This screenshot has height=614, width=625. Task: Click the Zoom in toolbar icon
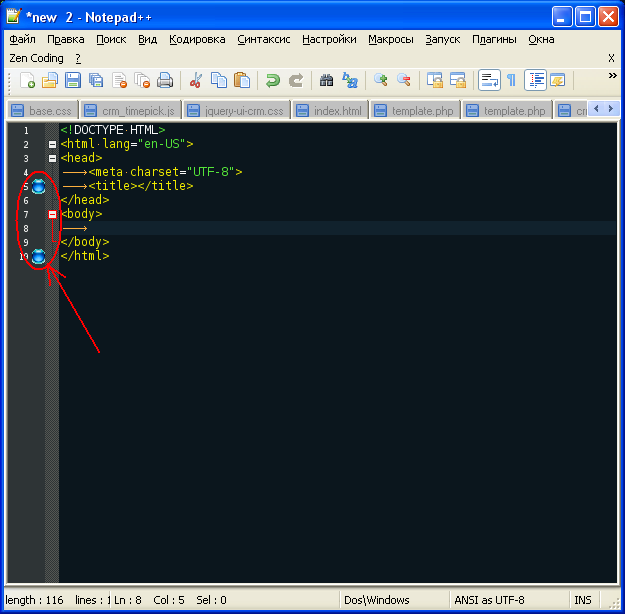pos(380,81)
